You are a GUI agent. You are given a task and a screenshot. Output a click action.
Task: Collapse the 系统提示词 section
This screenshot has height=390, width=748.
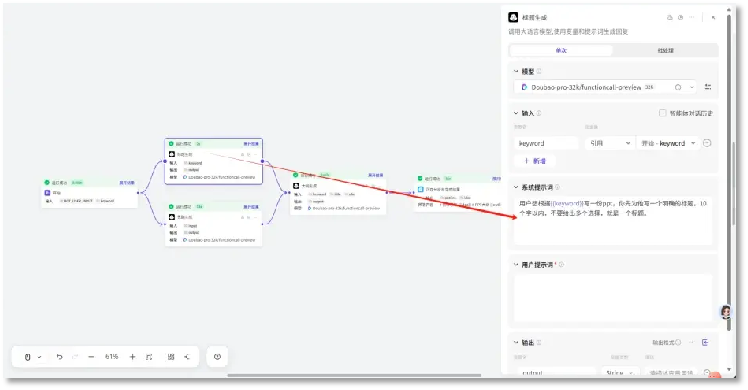point(516,187)
